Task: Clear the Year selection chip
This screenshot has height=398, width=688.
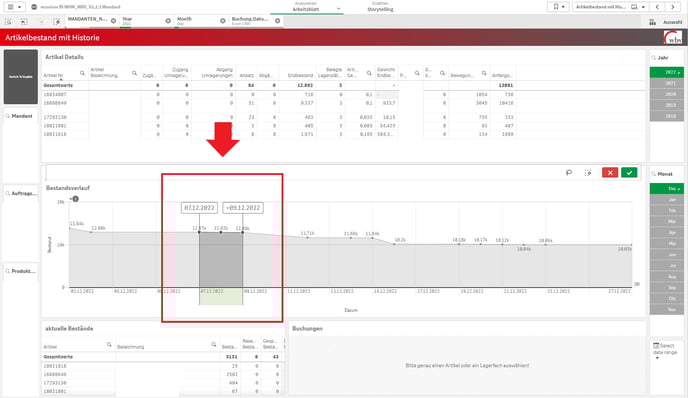Action: 168,21
